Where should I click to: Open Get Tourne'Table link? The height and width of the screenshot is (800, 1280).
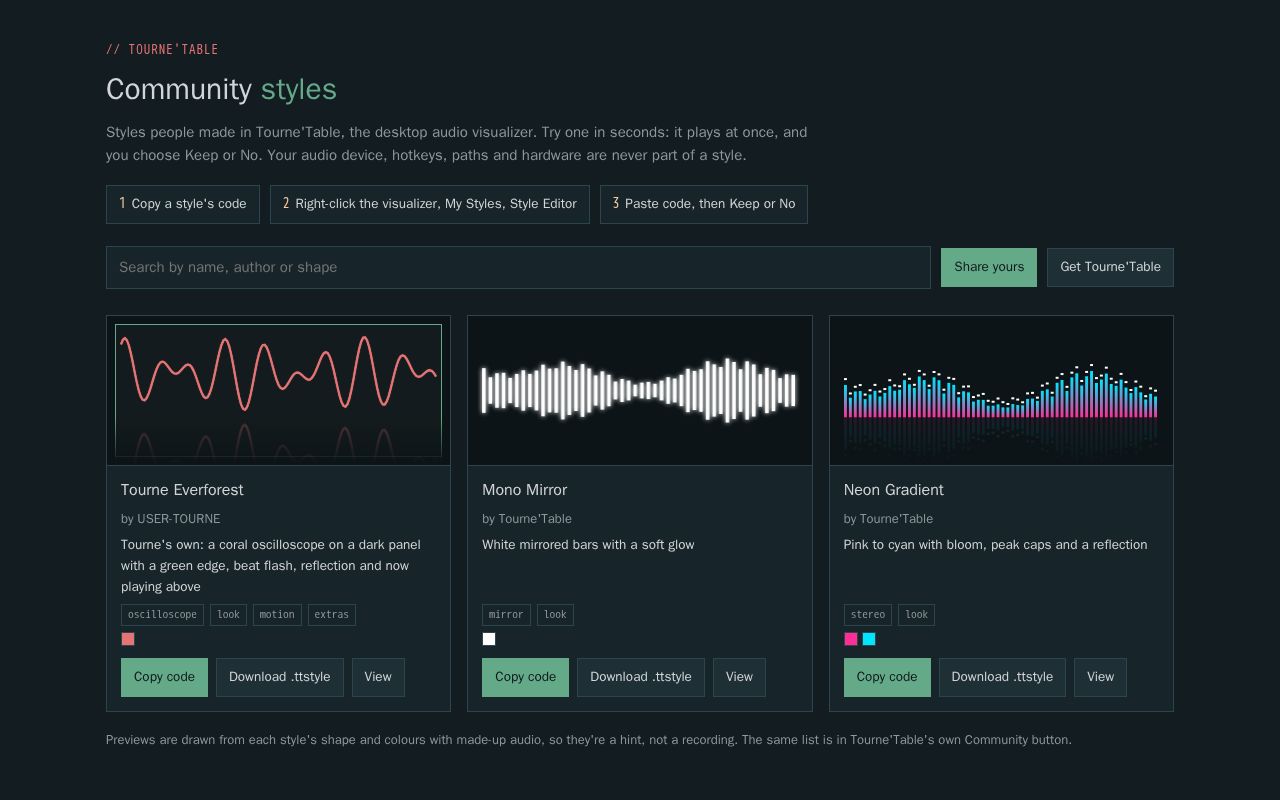click(1110, 267)
